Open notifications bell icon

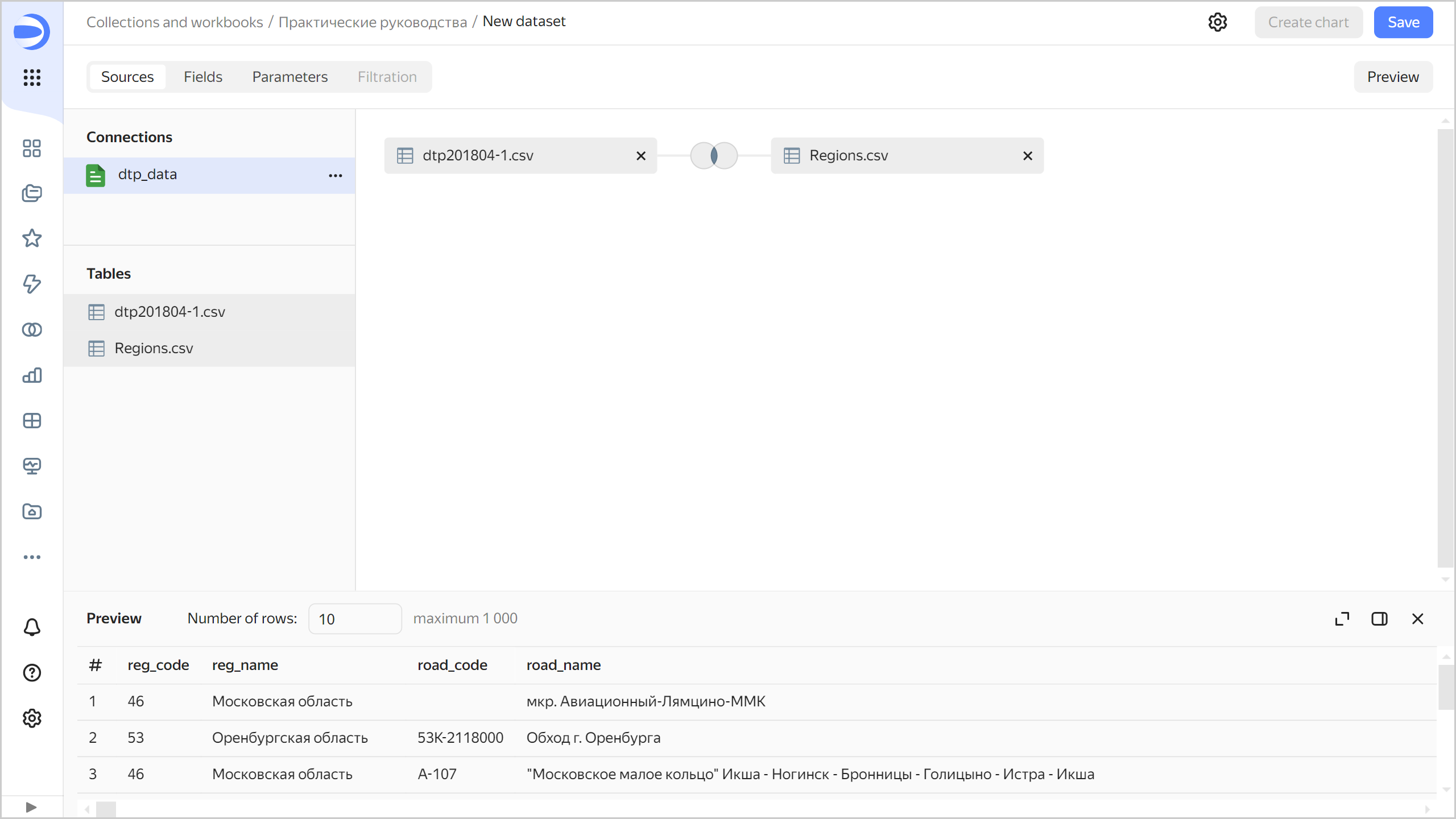(x=32, y=627)
